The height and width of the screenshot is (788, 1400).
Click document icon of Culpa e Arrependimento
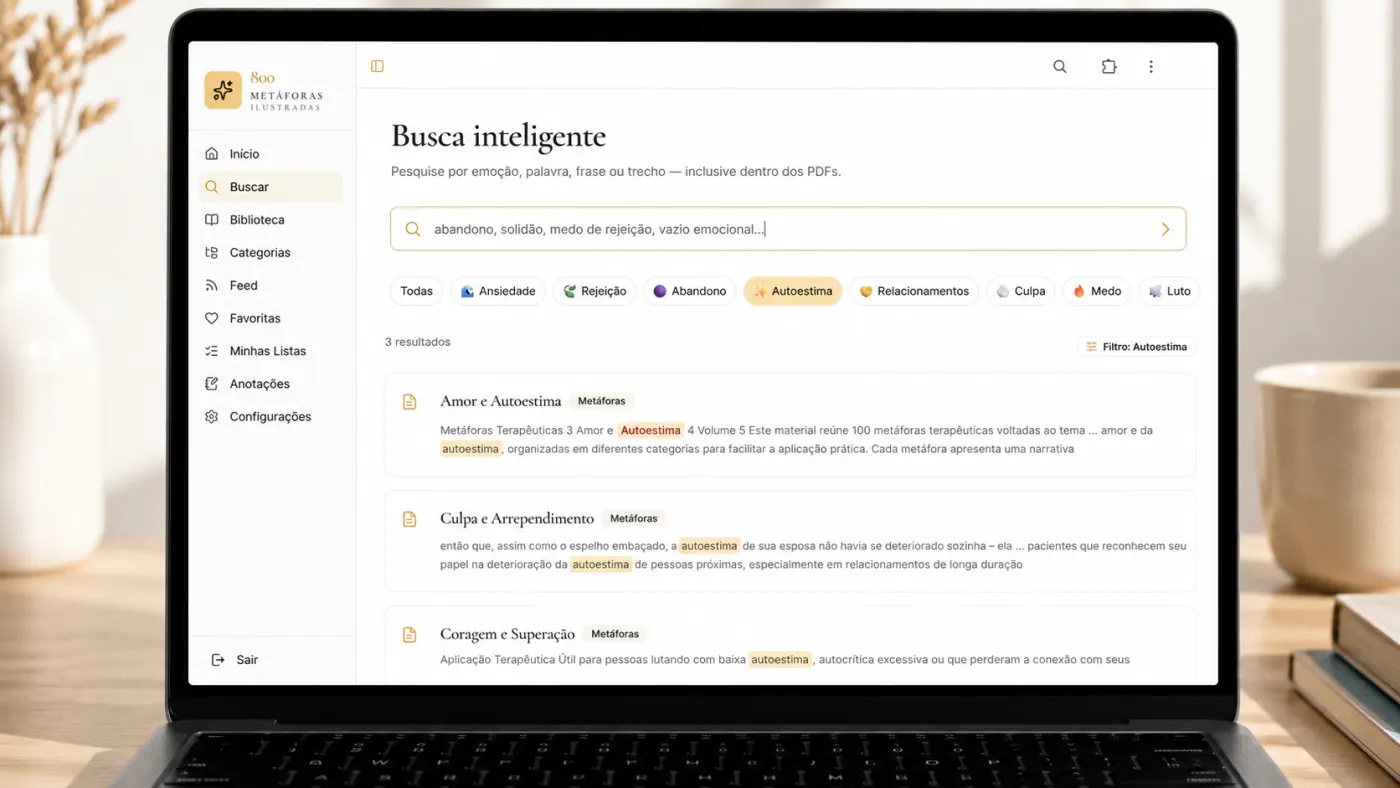click(x=409, y=519)
